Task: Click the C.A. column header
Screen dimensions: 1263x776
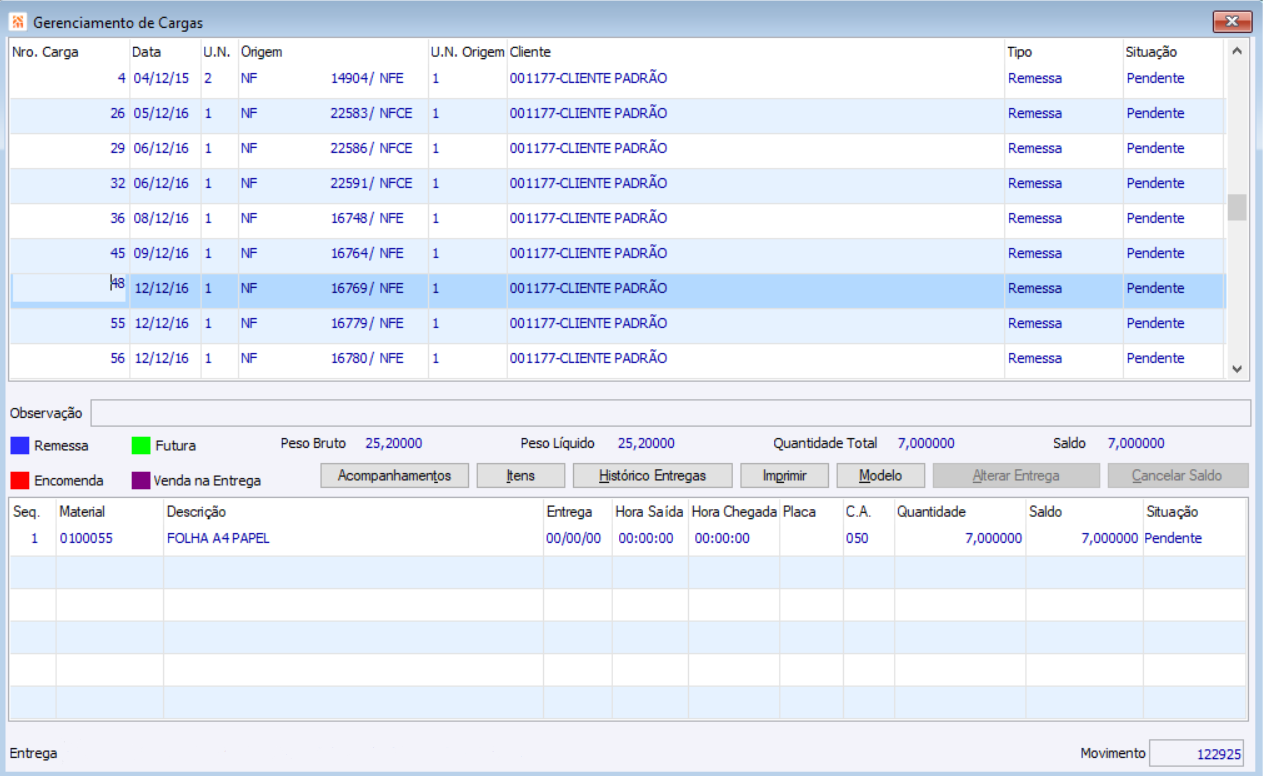Action: pyautogui.click(x=858, y=511)
